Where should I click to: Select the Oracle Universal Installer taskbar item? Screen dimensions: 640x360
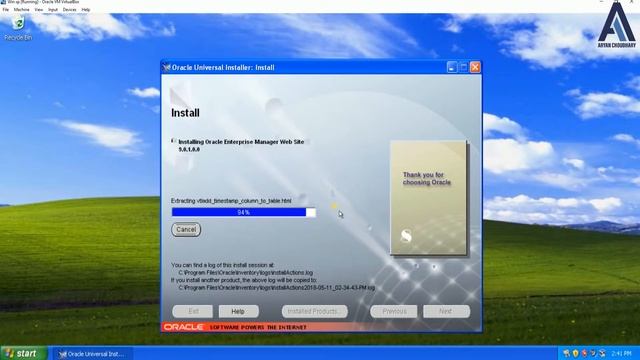tap(93, 354)
